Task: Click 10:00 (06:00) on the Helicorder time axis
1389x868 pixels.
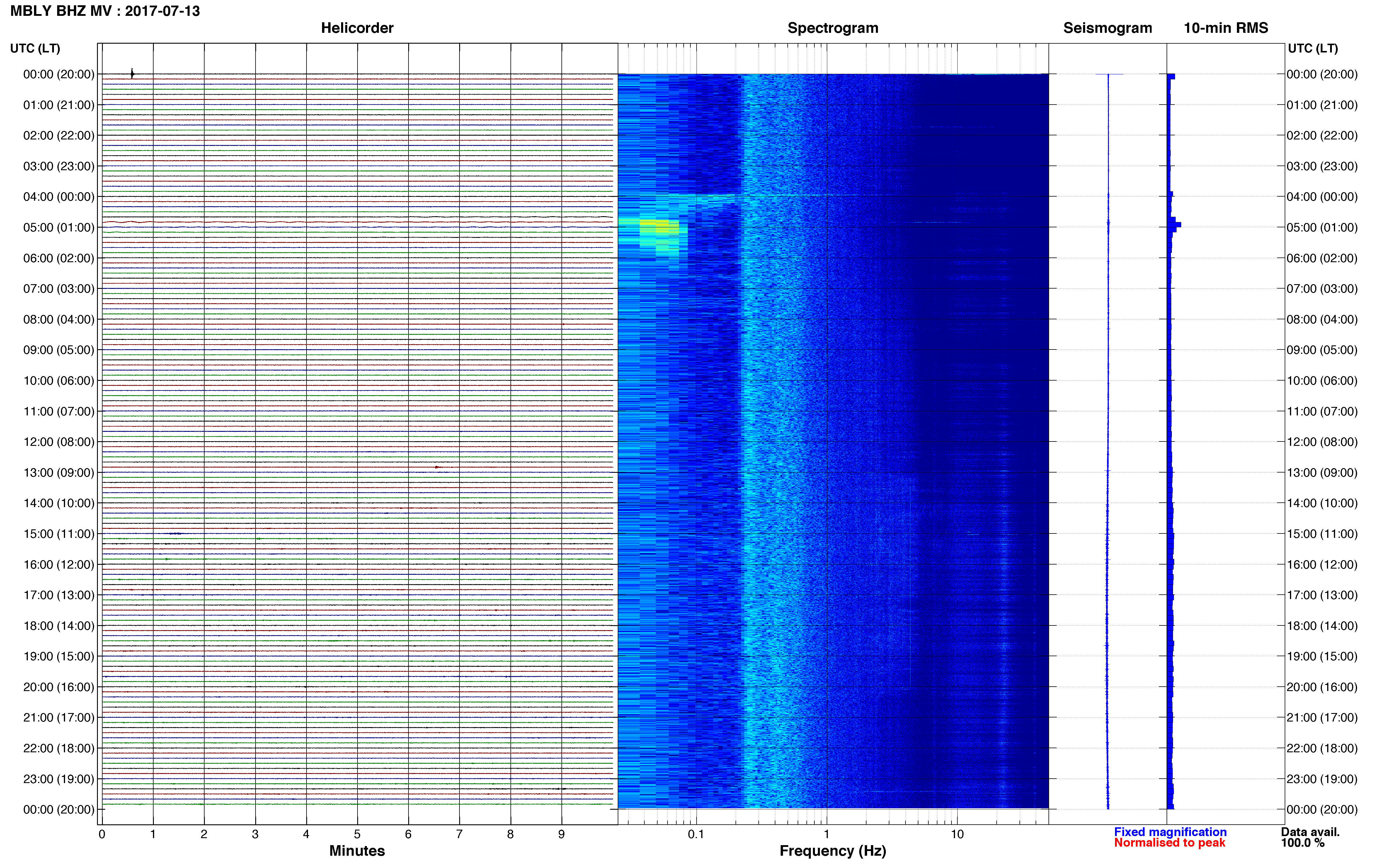Action: 59,381
